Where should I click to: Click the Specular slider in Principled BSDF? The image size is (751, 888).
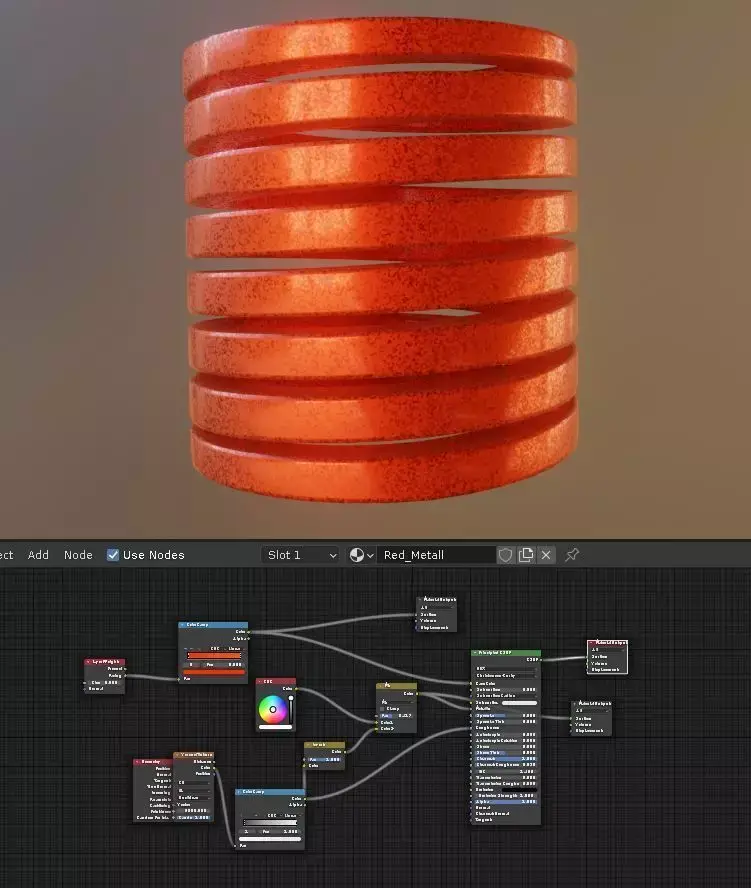pos(506,716)
